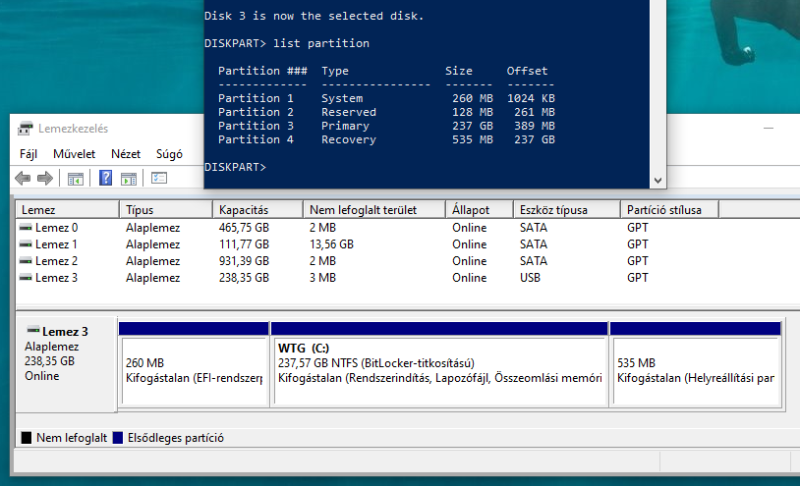Viewport: 800px width, 486px height.
Task: Sort by the Eszköz típusa column header
Action: tap(567, 210)
